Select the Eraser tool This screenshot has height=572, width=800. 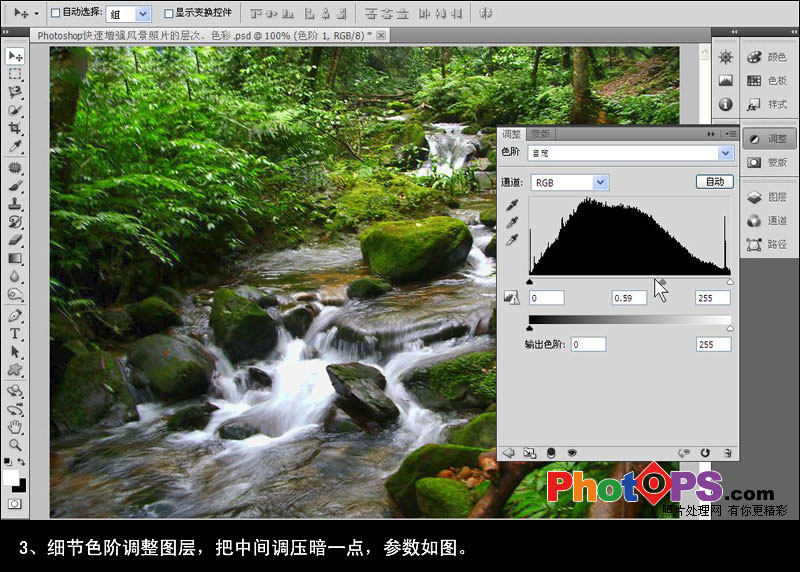click(15, 240)
